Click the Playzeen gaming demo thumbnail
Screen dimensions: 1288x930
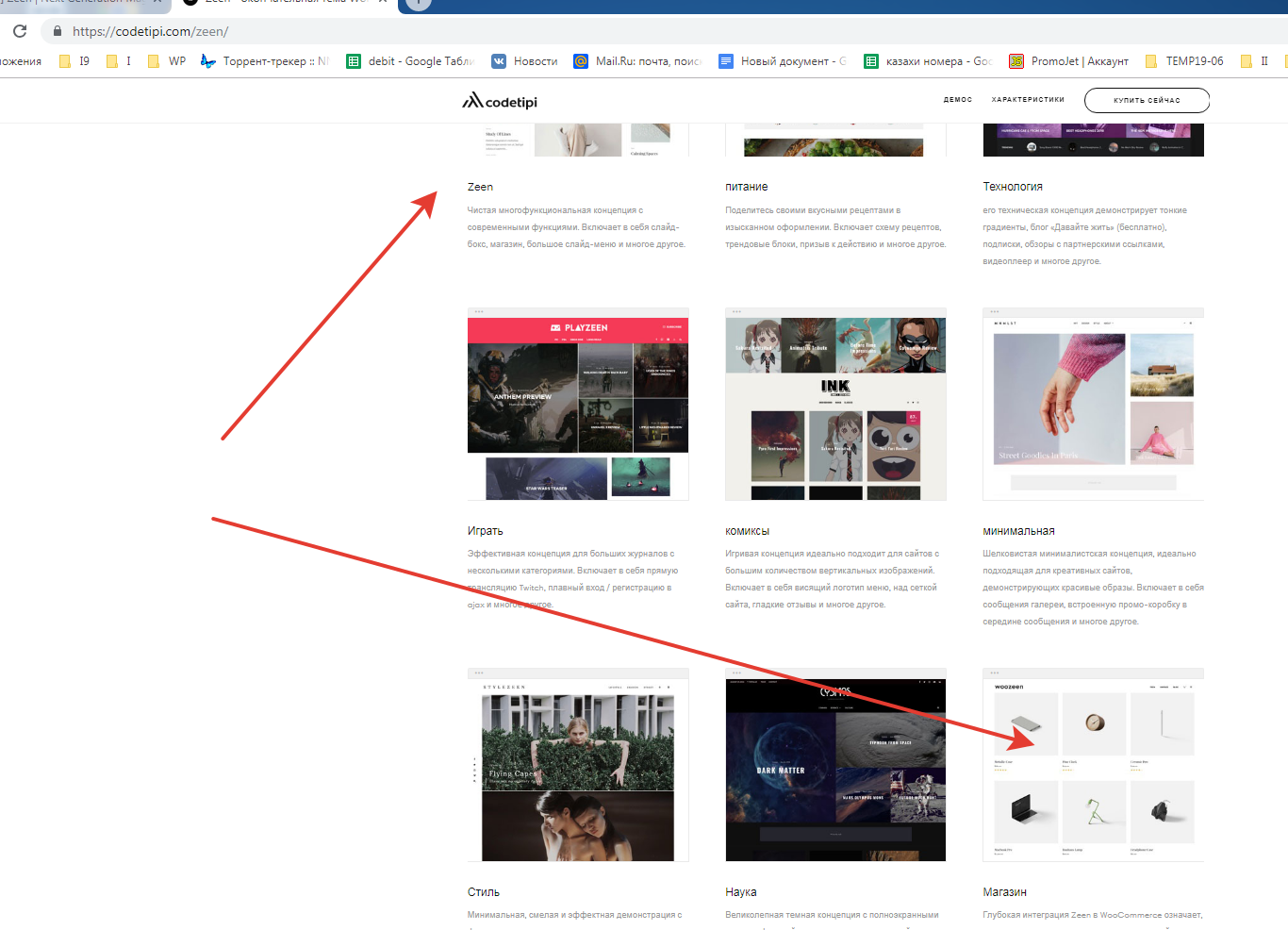578,404
